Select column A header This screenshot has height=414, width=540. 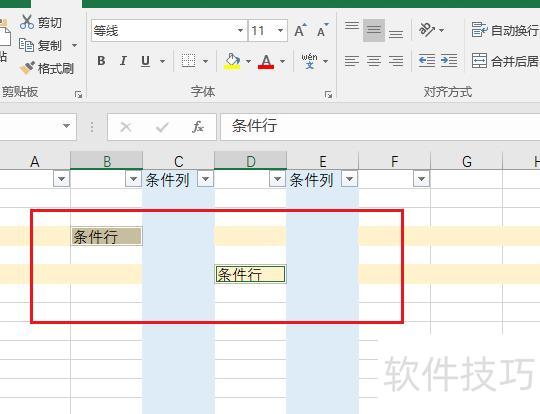(34, 161)
